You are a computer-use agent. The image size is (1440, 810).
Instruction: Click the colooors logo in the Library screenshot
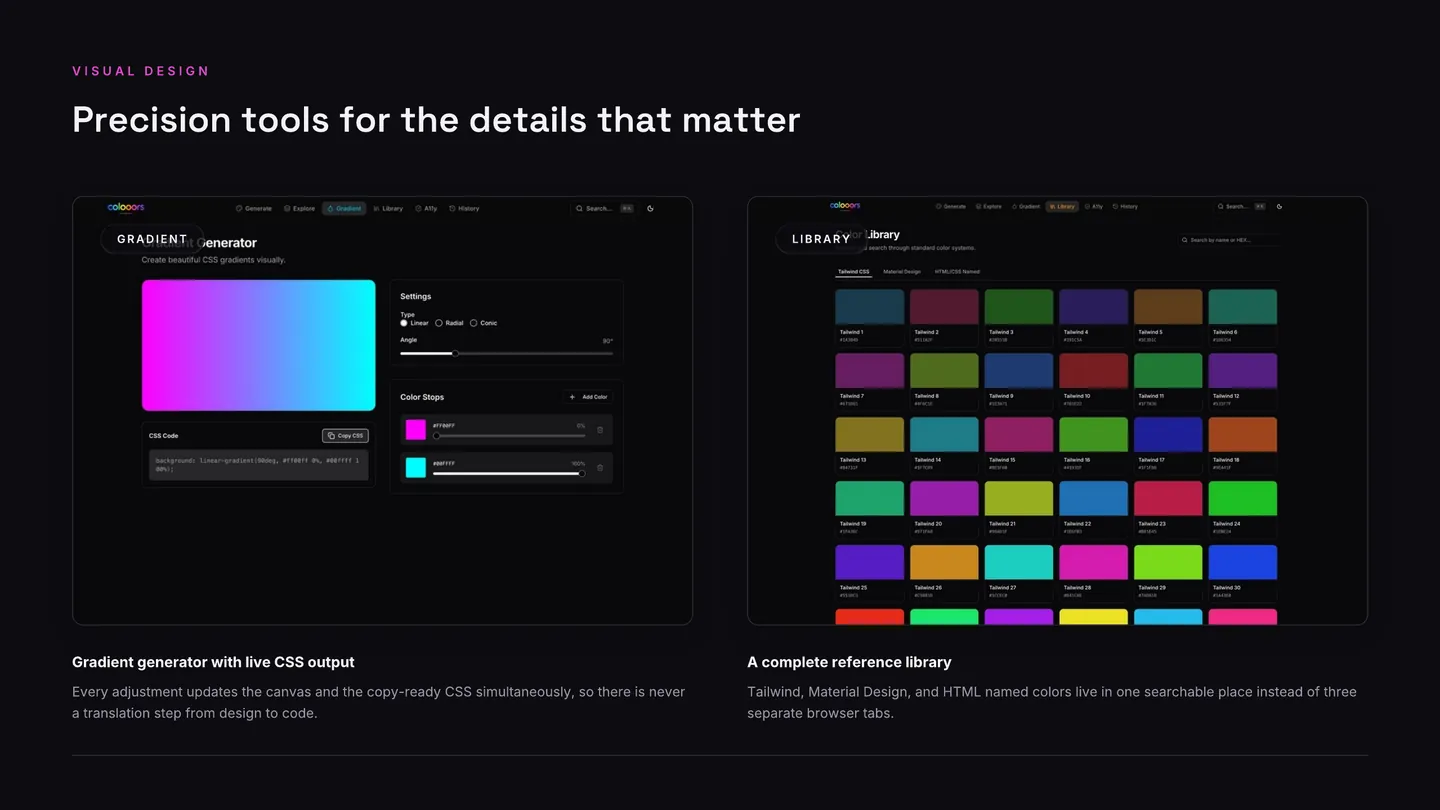coord(845,206)
